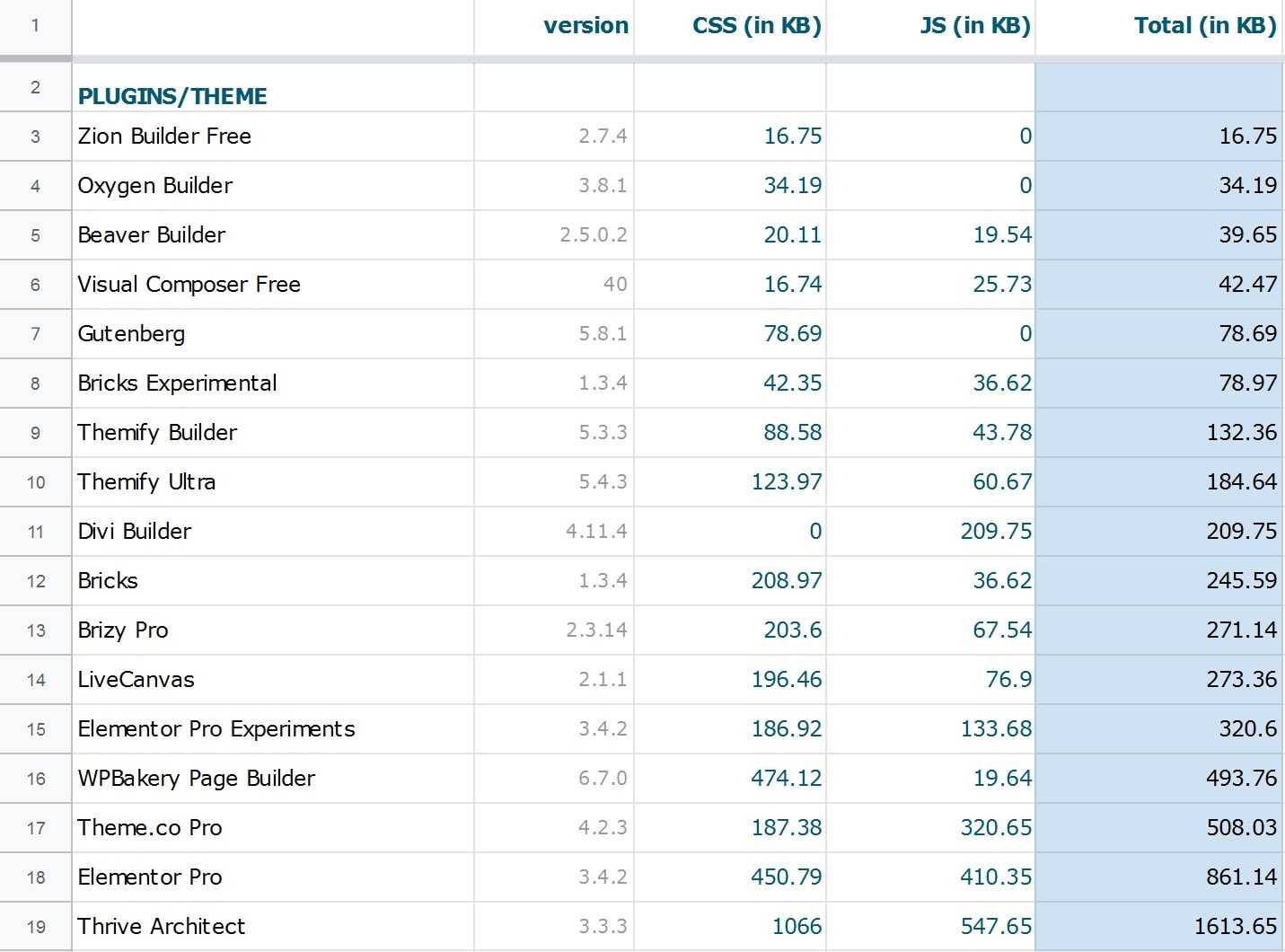
Task: Select the 'Thrive Architect' cell
Action: tap(273, 927)
